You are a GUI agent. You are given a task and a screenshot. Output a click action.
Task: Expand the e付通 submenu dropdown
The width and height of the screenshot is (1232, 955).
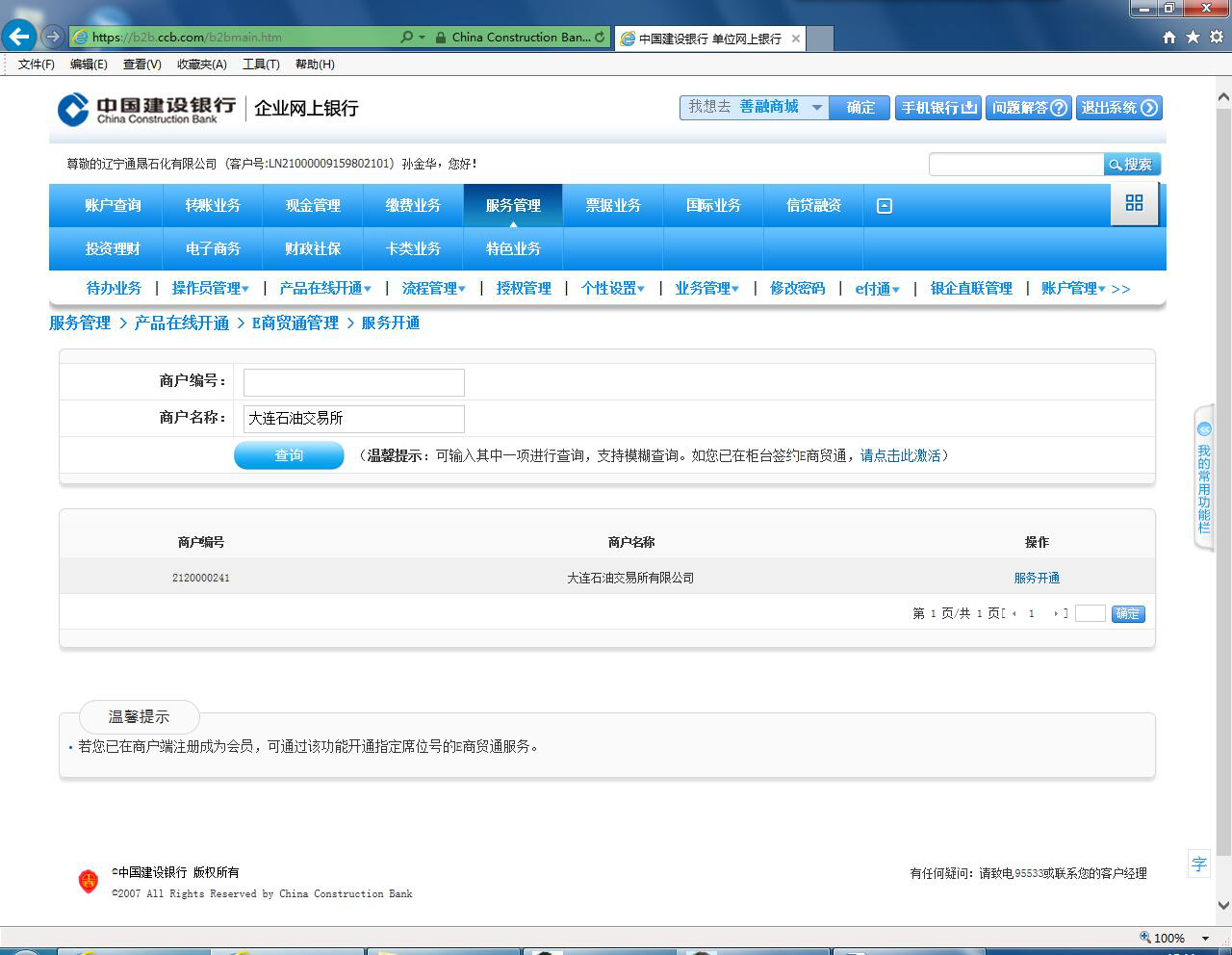tap(877, 289)
